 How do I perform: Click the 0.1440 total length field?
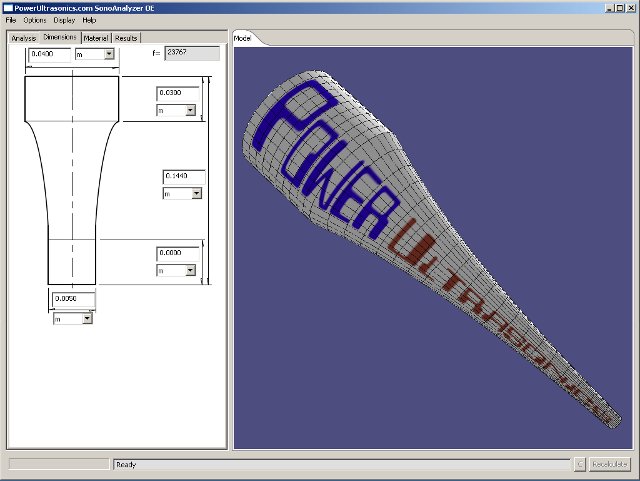point(184,177)
